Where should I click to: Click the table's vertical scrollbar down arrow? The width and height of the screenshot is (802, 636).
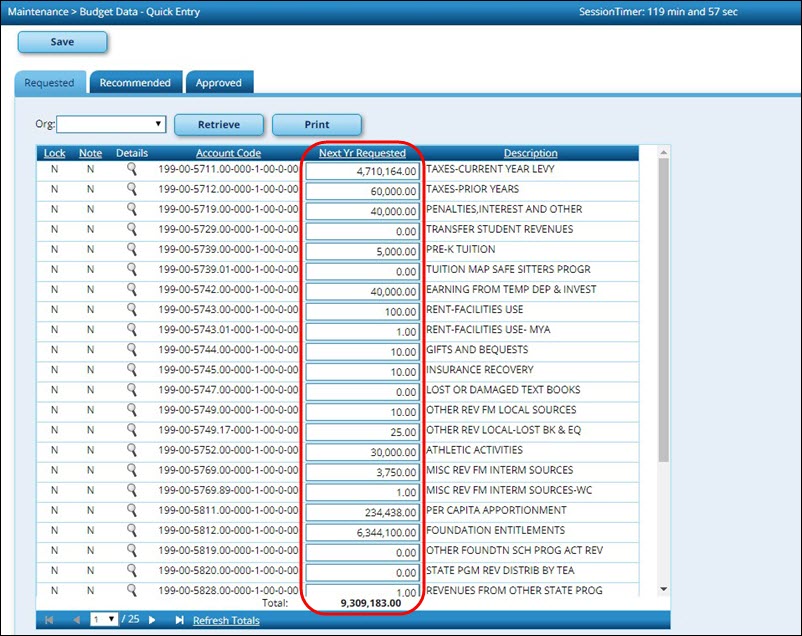pos(663,590)
